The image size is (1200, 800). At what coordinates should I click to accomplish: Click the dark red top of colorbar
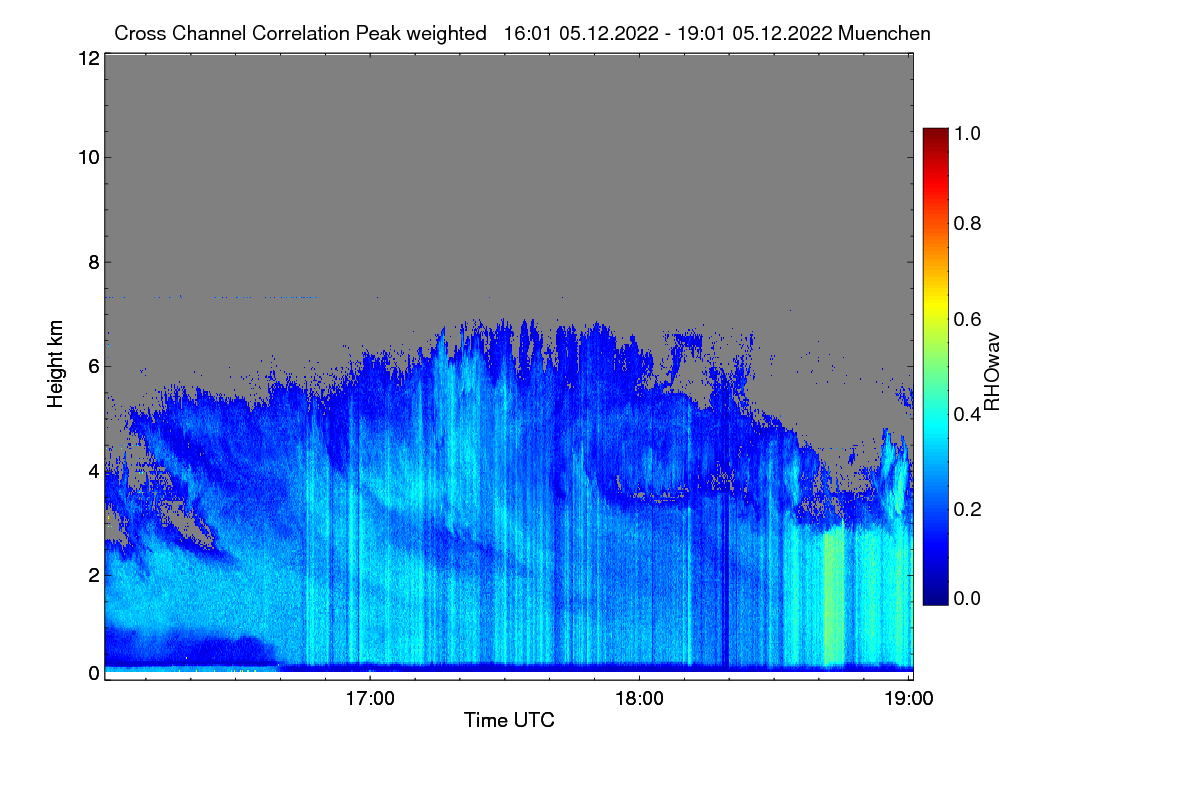[x=935, y=135]
